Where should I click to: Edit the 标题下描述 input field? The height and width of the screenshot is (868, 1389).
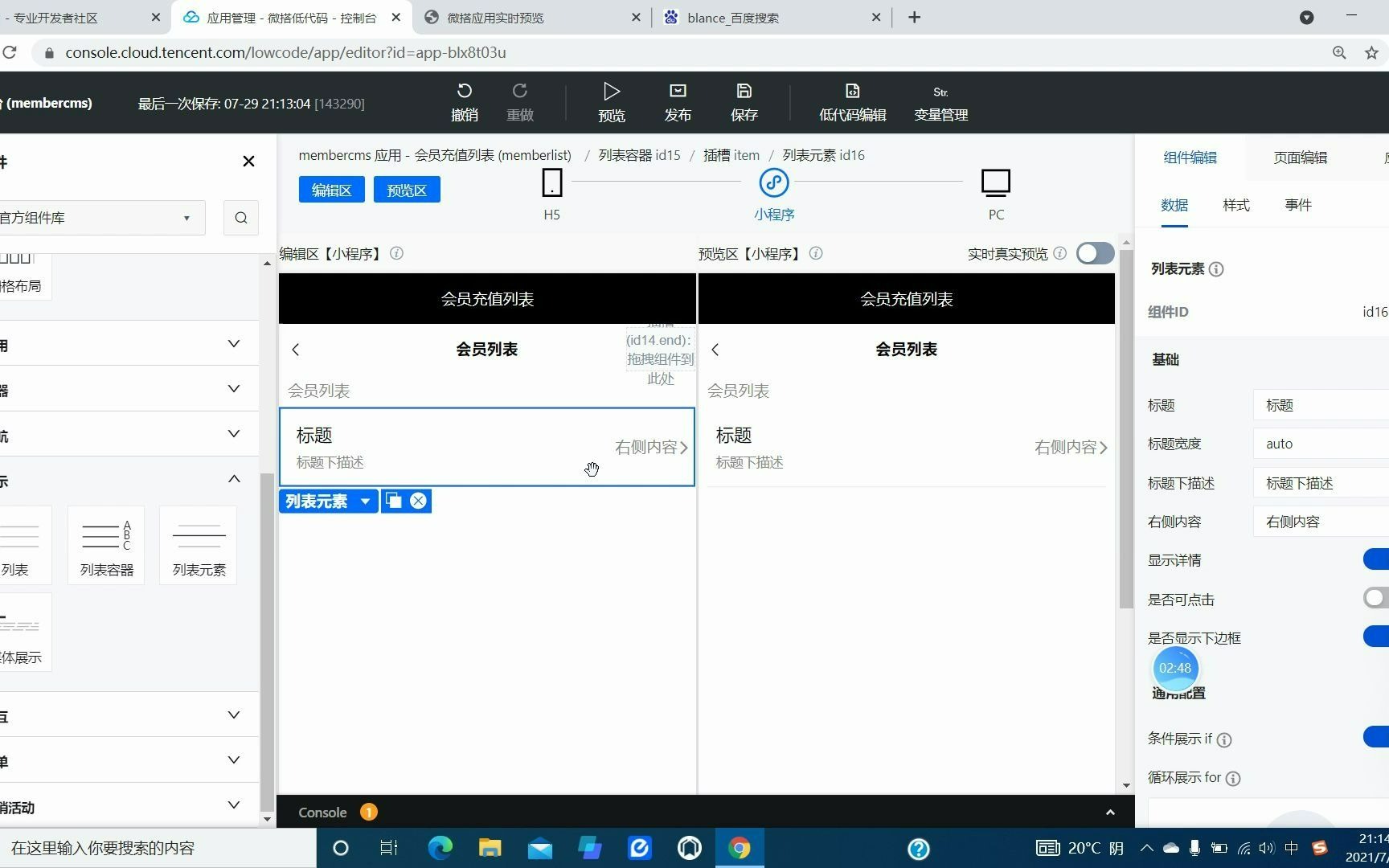[x=1321, y=483]
